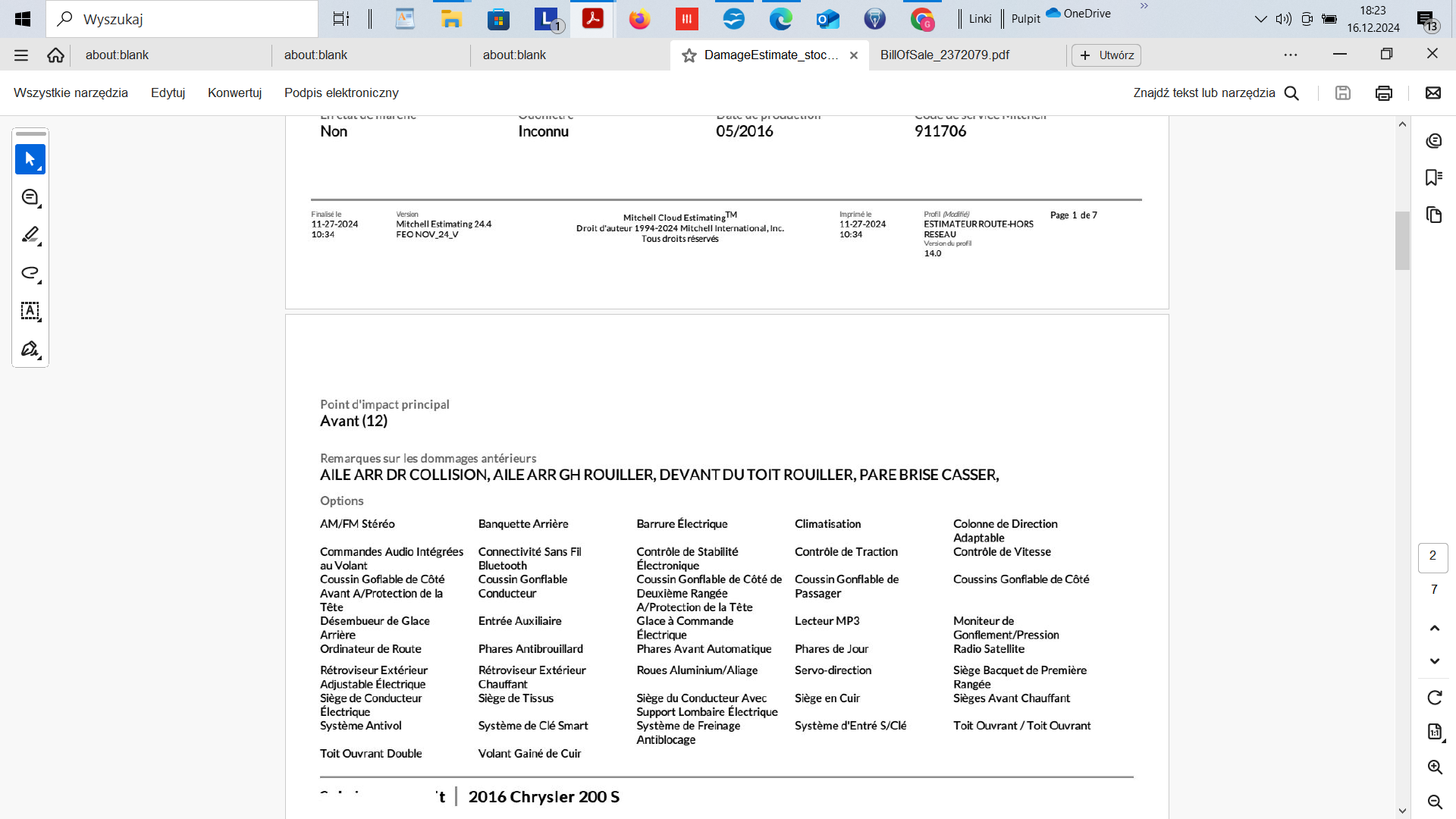Viewport: 1456px width, 819px height.
Task: Open the Konwertuj menu
Action: [234, 93]
